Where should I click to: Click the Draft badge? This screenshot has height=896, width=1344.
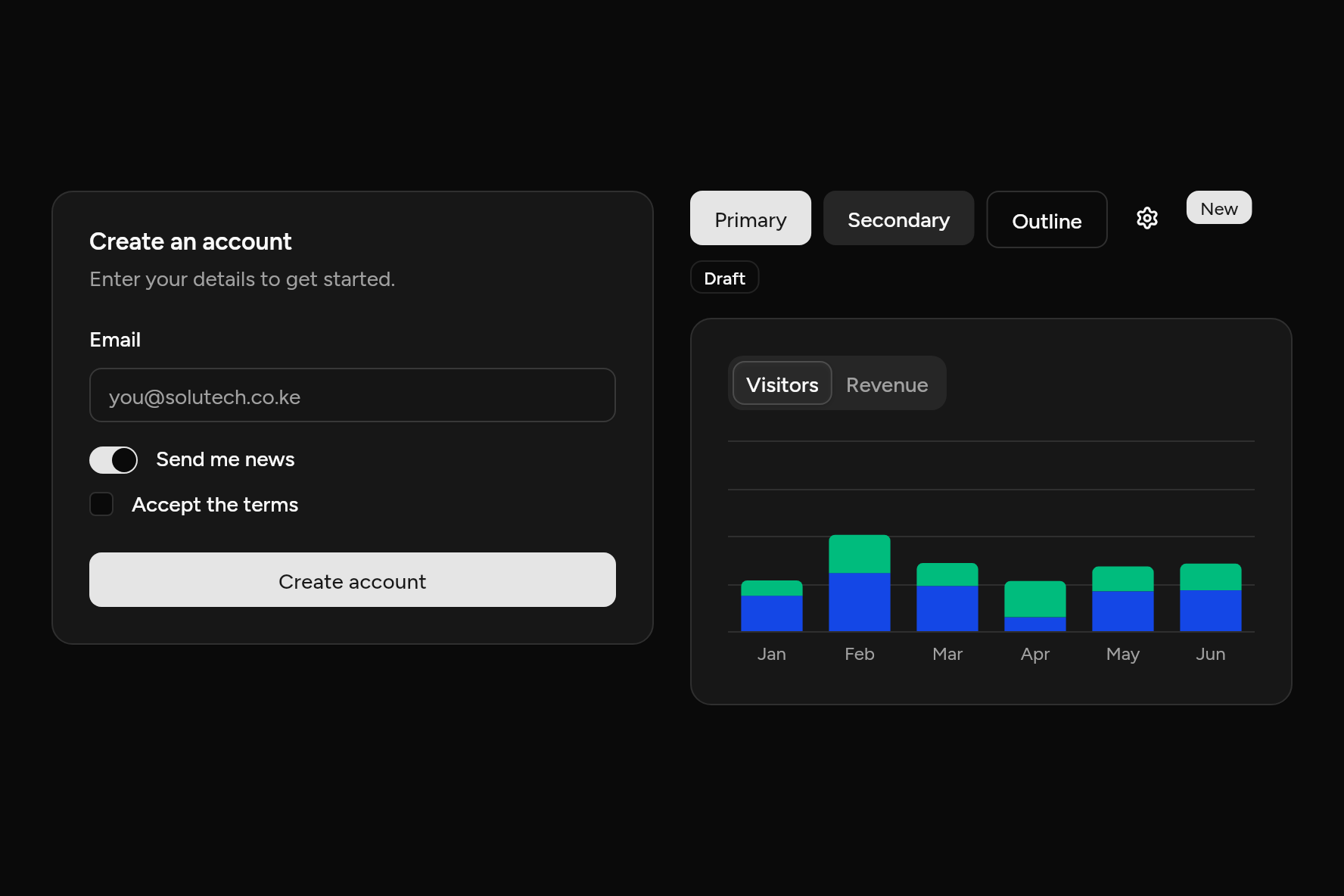tap(725, 278)
